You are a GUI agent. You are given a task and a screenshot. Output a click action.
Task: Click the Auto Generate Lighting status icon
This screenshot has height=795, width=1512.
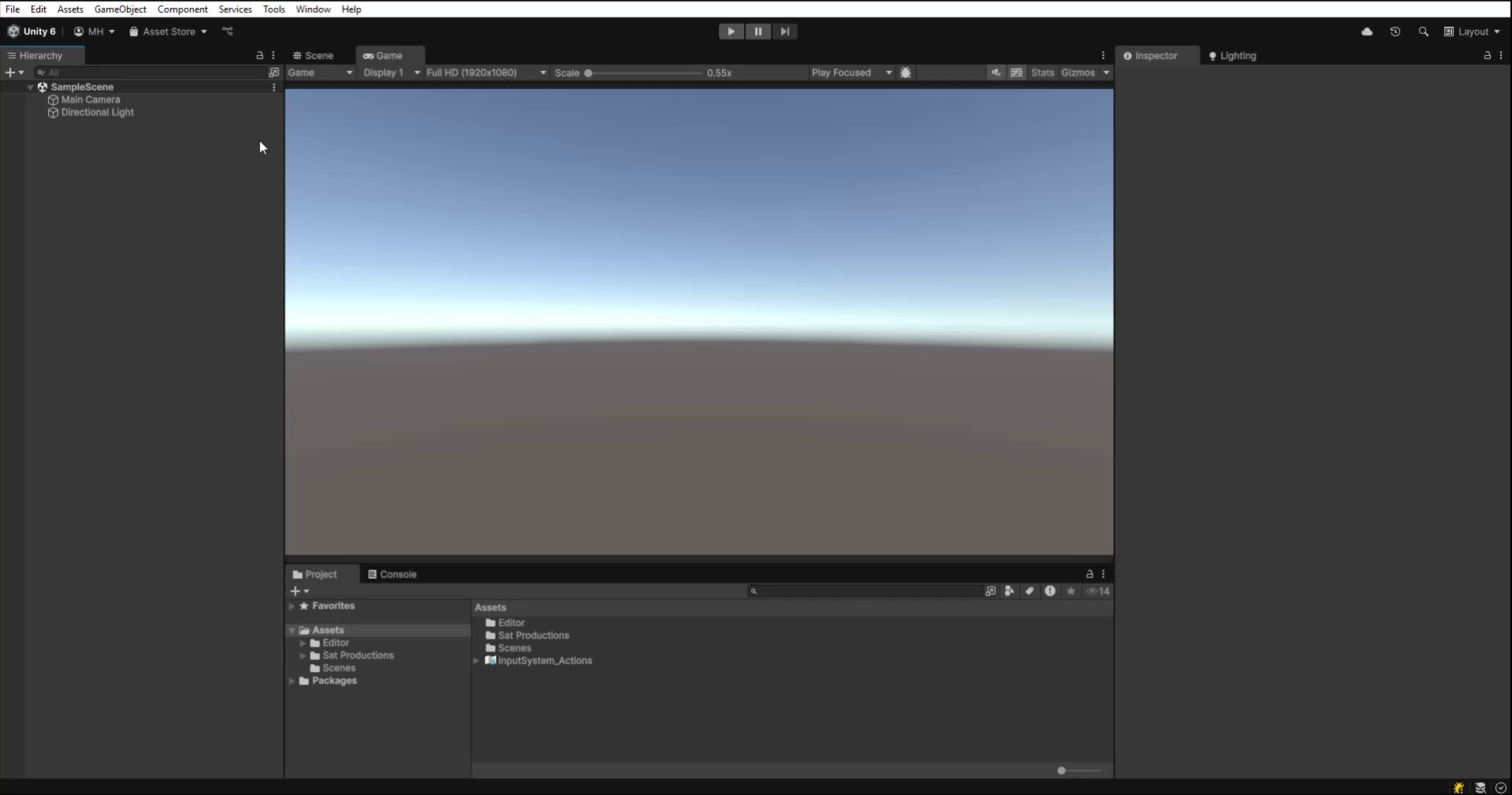(1459, 787)
